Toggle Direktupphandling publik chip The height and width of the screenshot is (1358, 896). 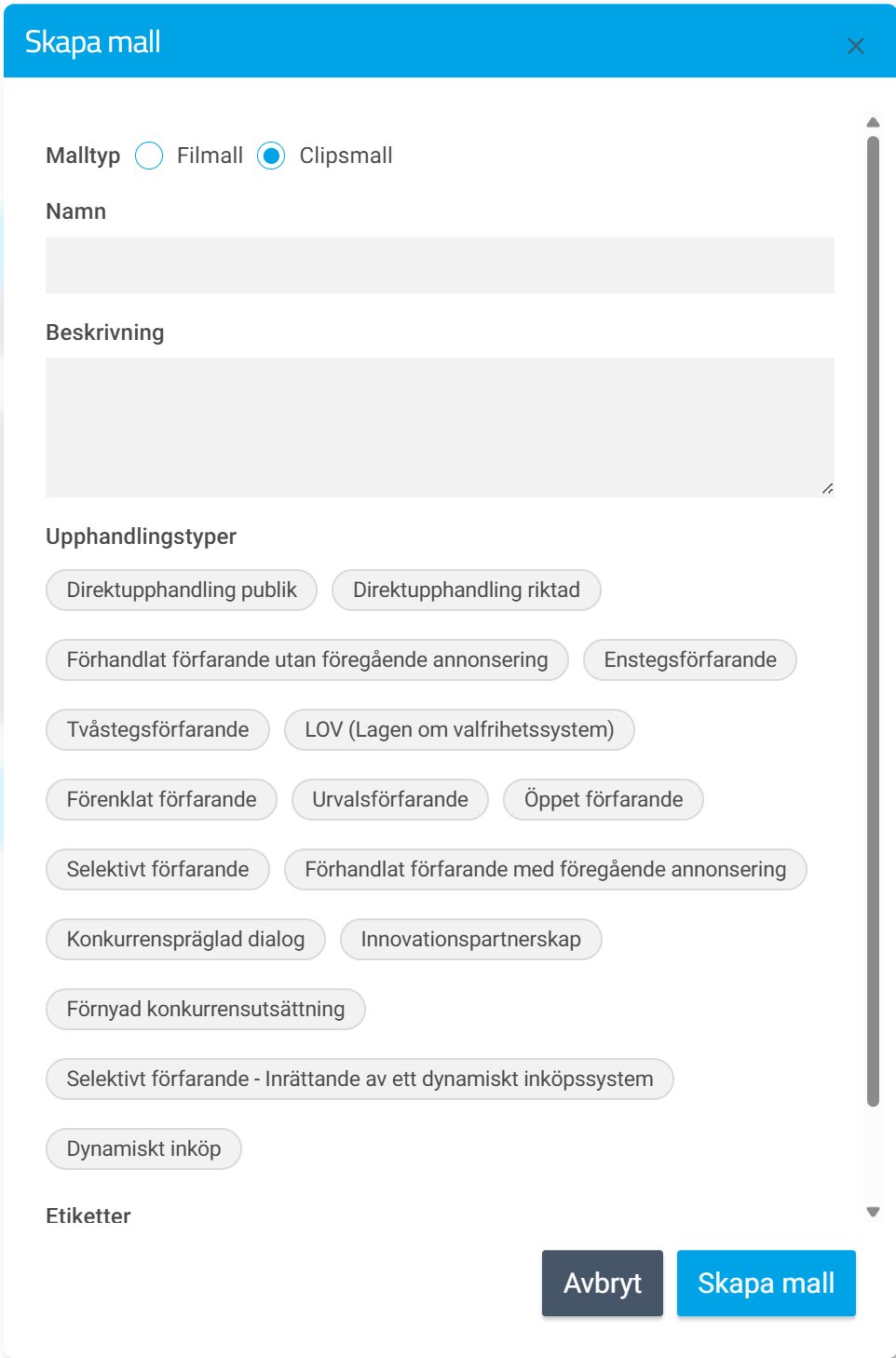coord(182,590)
